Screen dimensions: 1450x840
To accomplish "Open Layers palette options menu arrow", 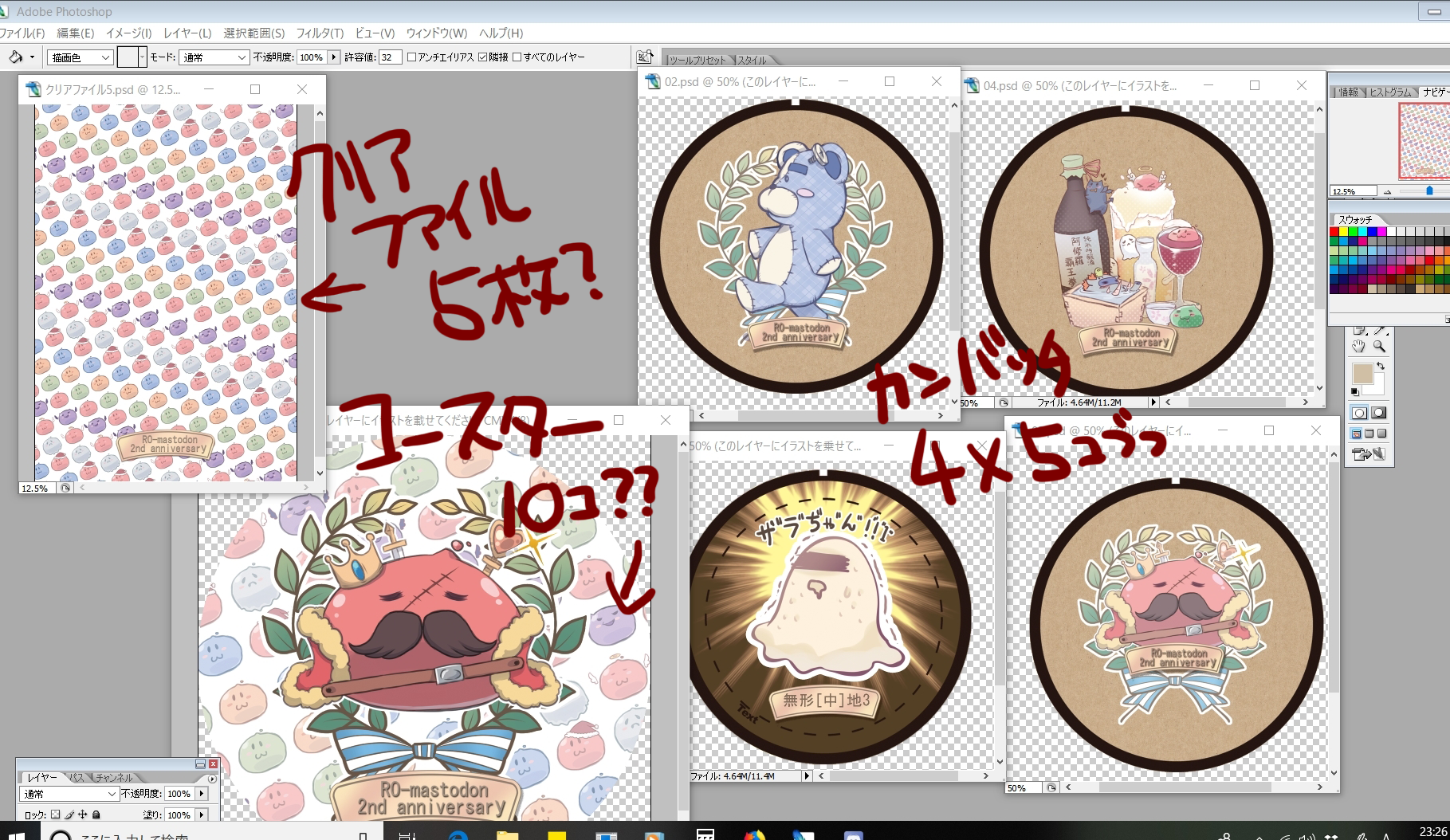I will 212,778.
